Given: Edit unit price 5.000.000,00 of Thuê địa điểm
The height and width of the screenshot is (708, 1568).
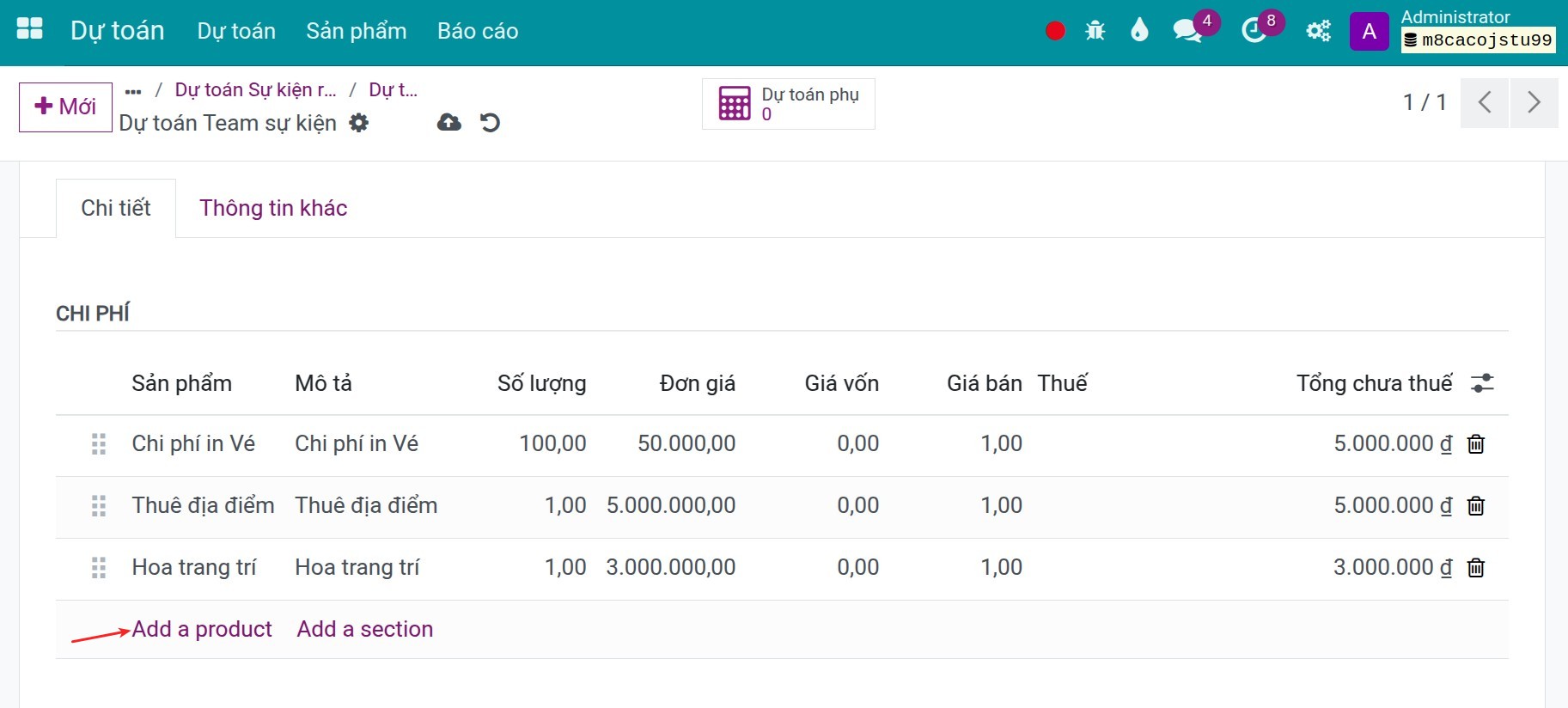Looking at the screenshot, I should pos(671,506).
